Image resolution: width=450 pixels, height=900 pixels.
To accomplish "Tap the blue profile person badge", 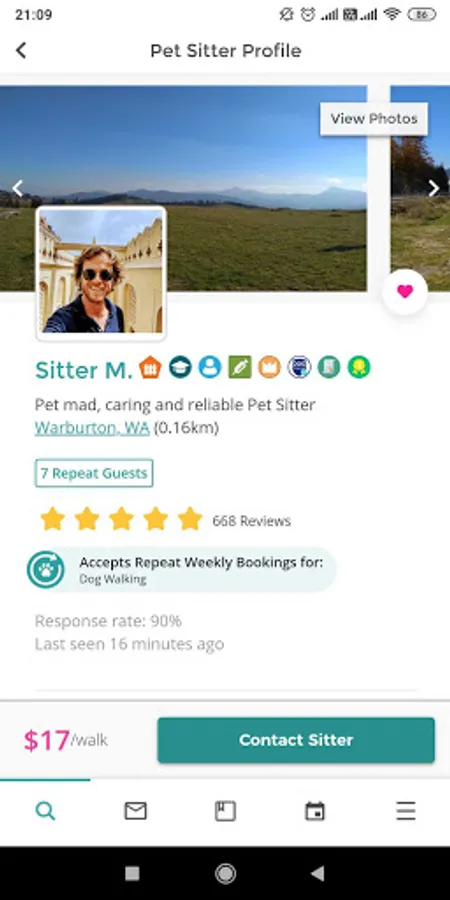I will (x=210, y=367).
